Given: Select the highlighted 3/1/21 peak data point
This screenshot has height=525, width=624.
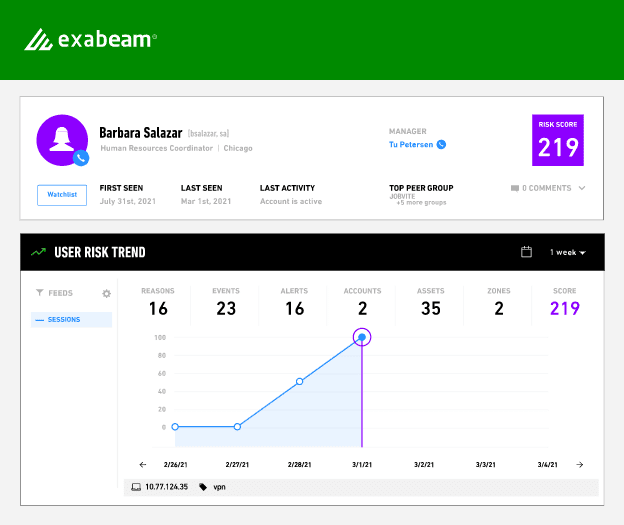Looking at the screenshot, I should tap(362, 337).
